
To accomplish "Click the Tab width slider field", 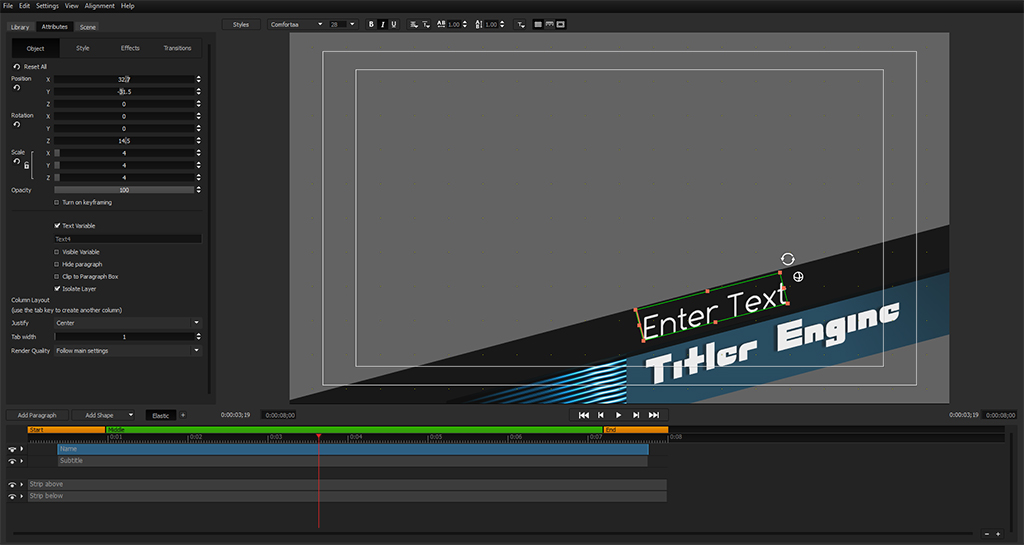I will pyautogui.click(x=124, y=337).
